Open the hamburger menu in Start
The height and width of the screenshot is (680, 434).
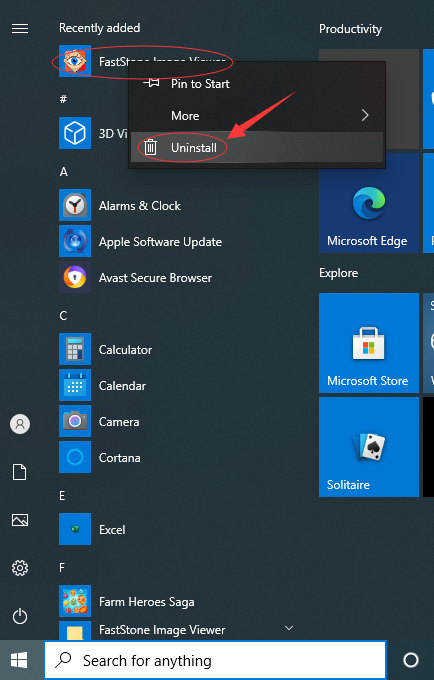(x=20, y=29)
